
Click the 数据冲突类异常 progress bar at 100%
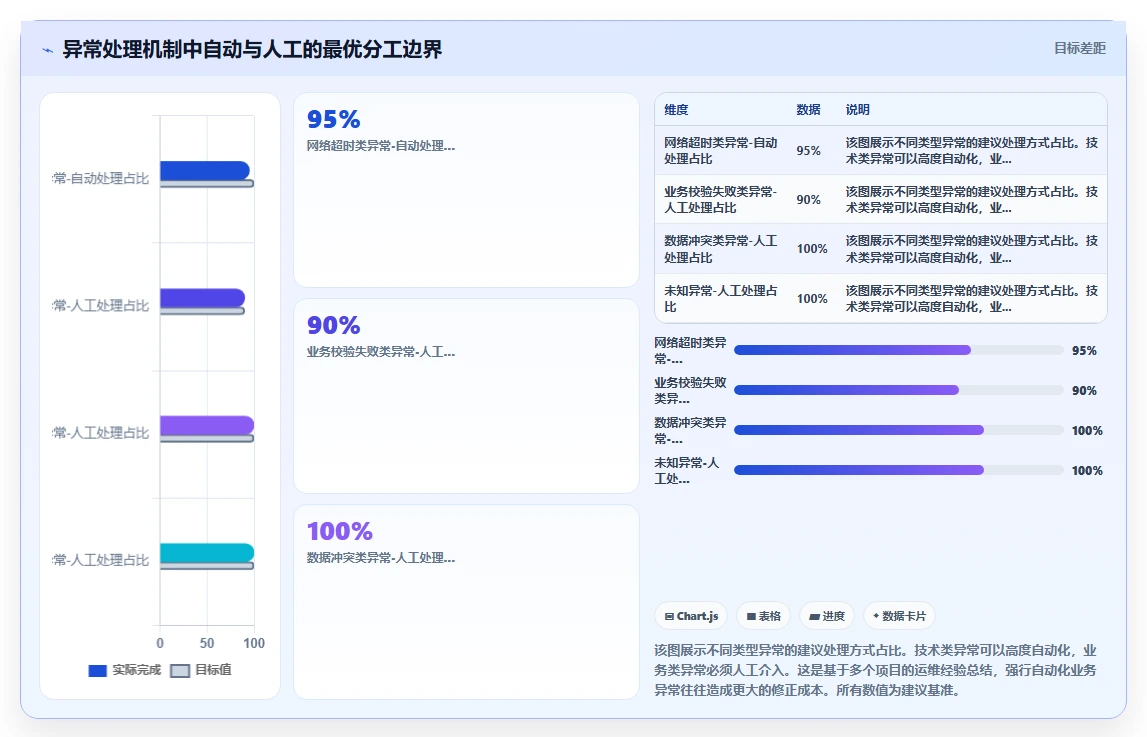point(898,430)
